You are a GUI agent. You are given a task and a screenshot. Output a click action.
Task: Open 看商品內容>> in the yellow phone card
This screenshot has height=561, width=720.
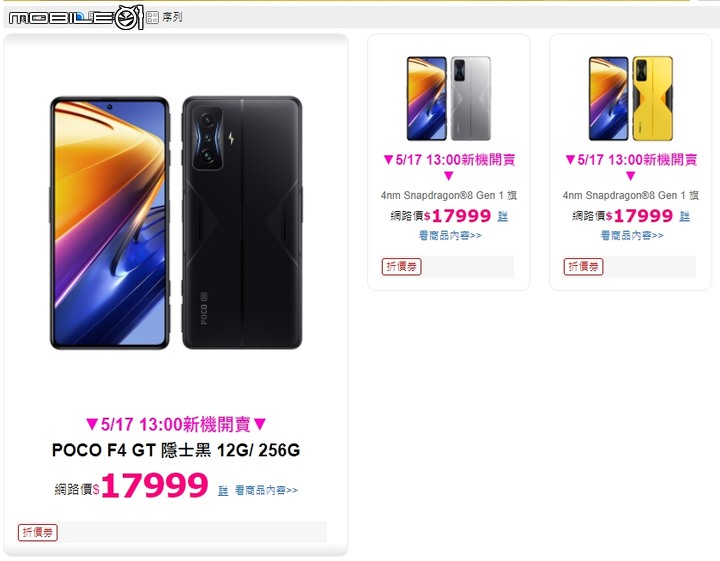click(x=632, y=236)
